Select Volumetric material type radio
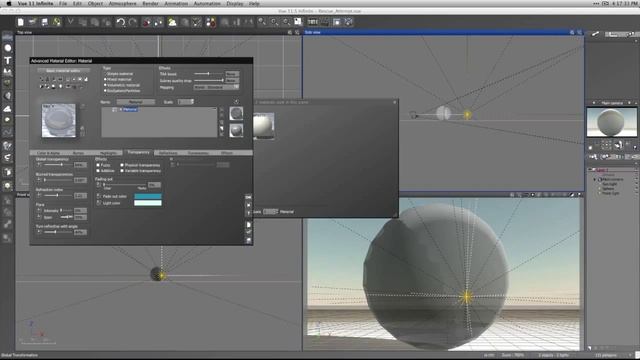The width and height of the screenshot is (640, 360). [x=105, y=85]
